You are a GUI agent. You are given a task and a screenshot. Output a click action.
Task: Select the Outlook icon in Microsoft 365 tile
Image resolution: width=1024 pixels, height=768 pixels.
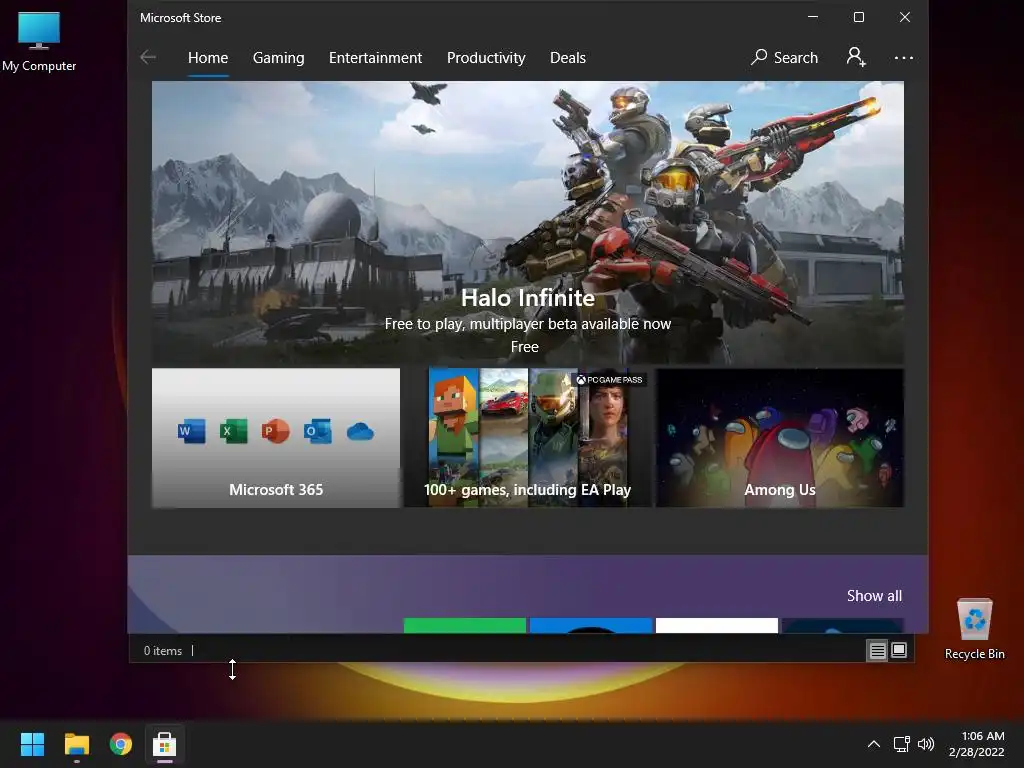tap(317, 431)
